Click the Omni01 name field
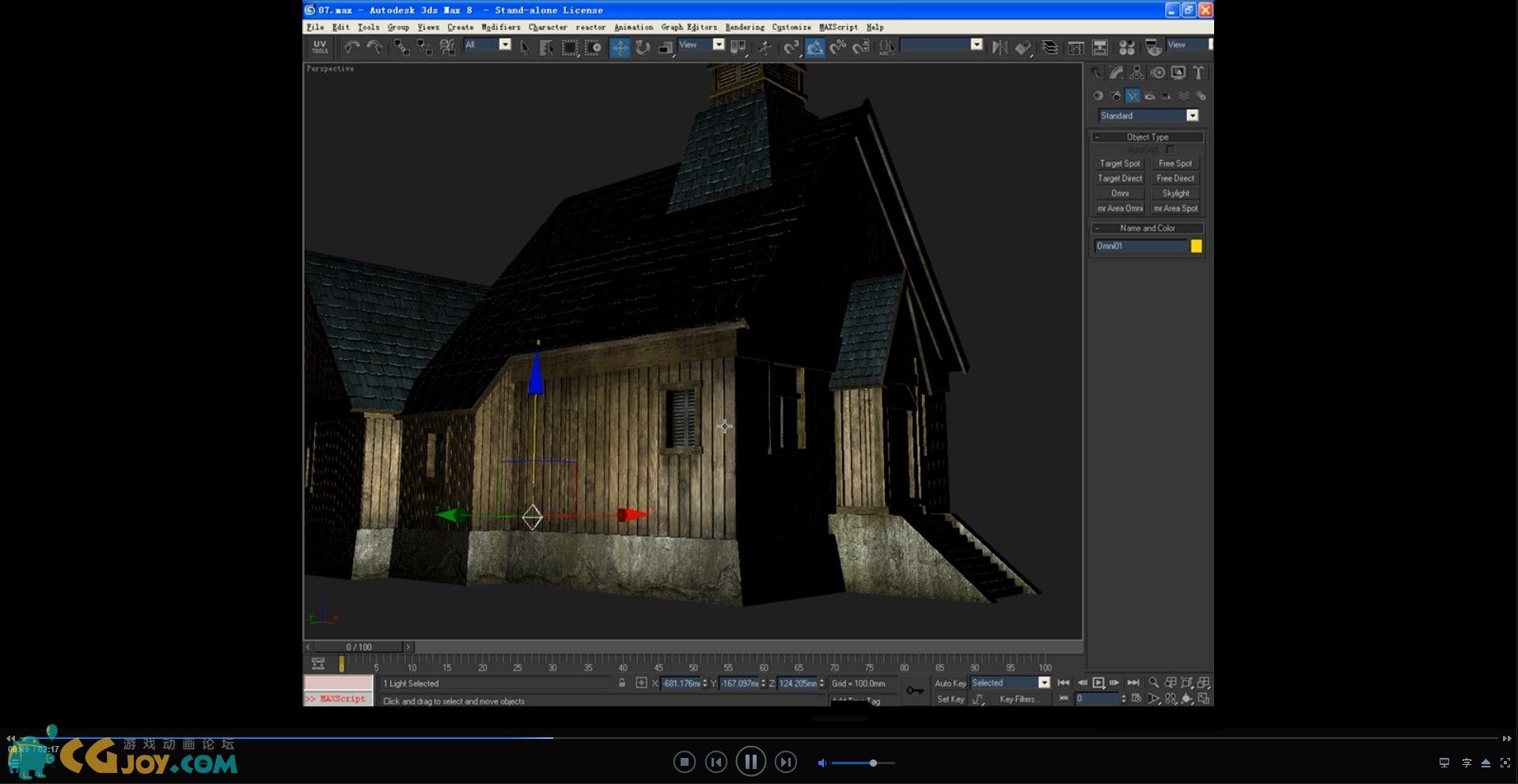This screenshot has width=1518, height=784. [1140, 246]
